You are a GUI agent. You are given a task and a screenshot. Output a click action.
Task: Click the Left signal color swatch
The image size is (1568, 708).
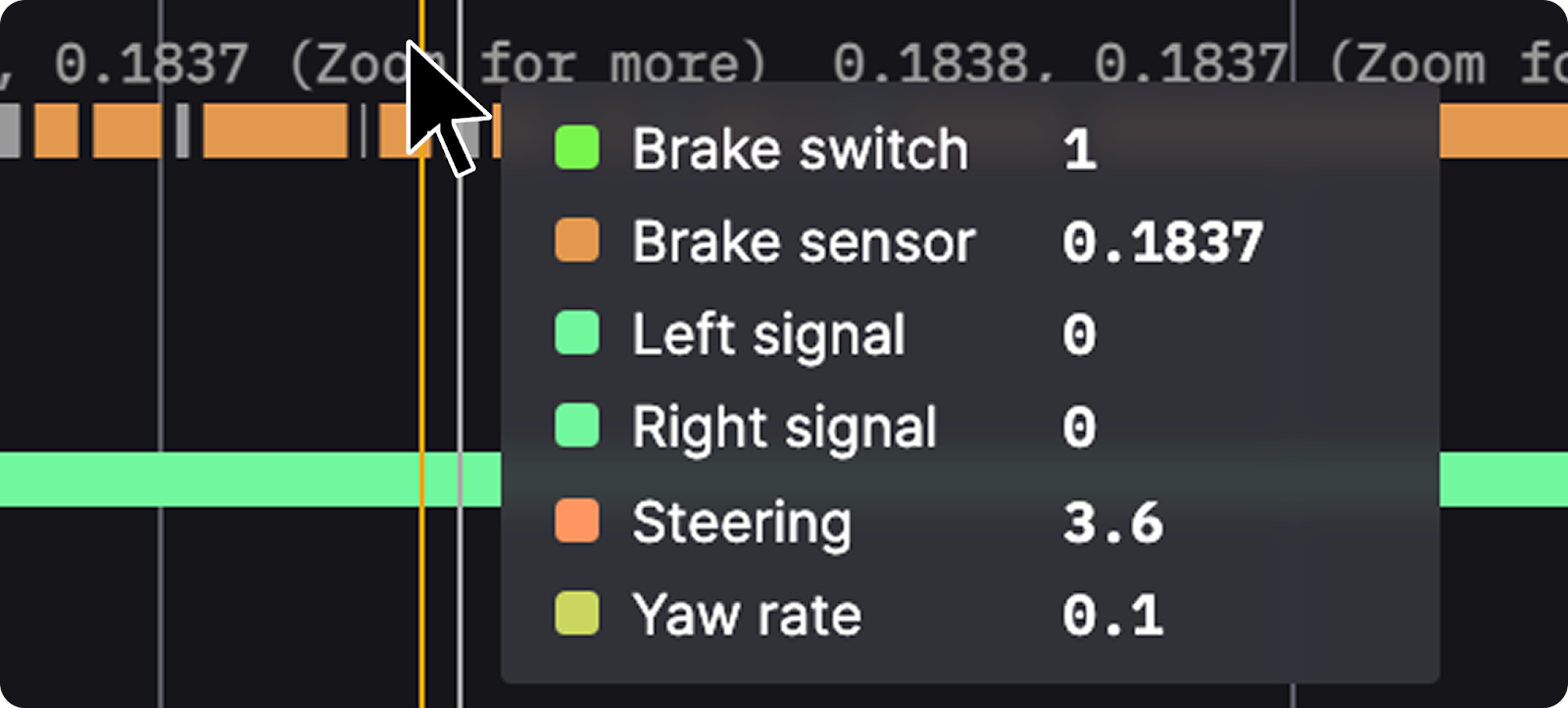point(576,333)
